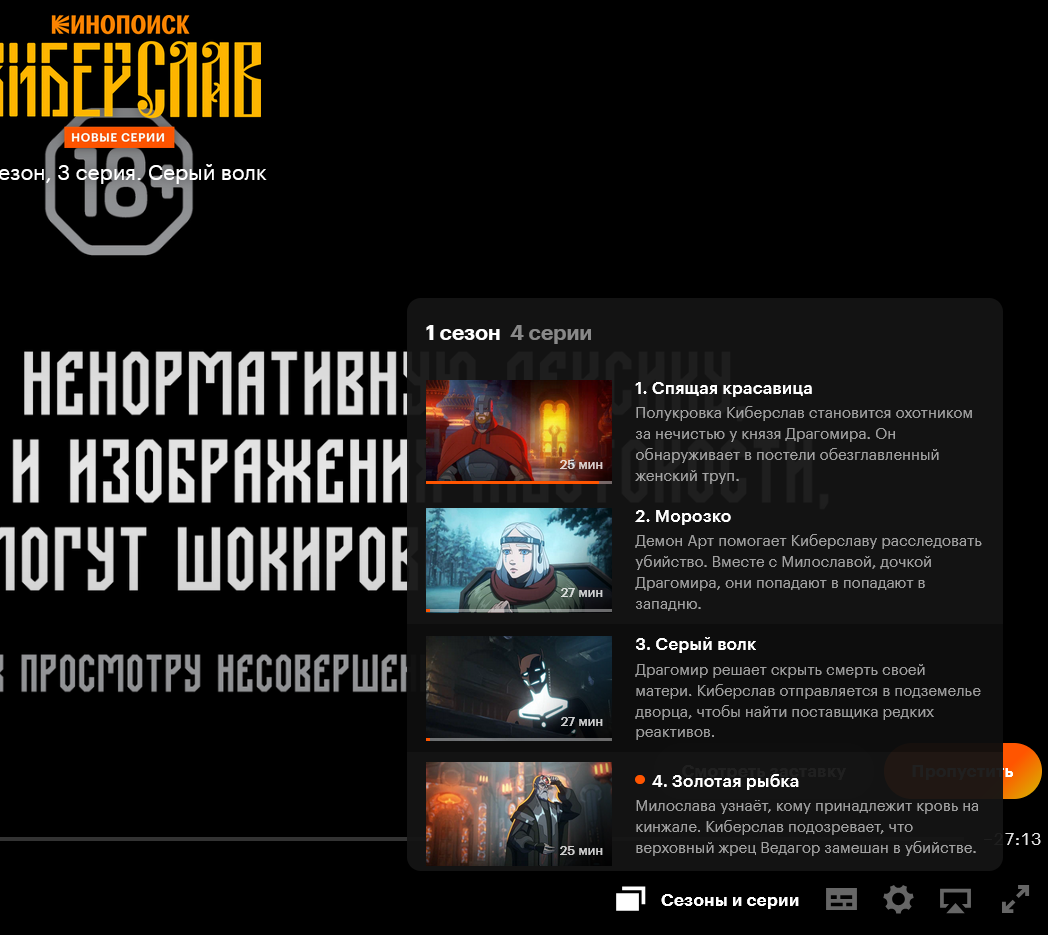This screenshot has height=935, width=1048.
Task: Click the Киберслав series title logo
Action: click(x=130, y=80)
